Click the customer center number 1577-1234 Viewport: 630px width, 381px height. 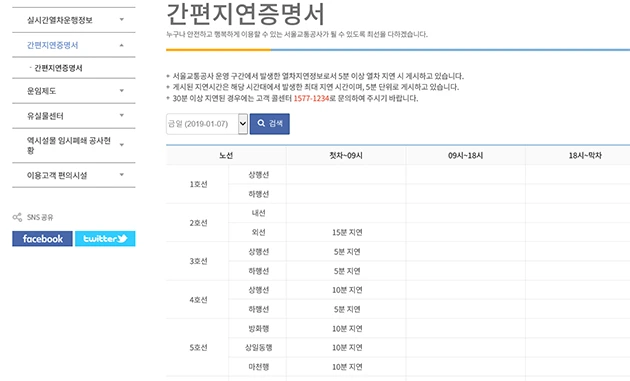click(311, 98)
